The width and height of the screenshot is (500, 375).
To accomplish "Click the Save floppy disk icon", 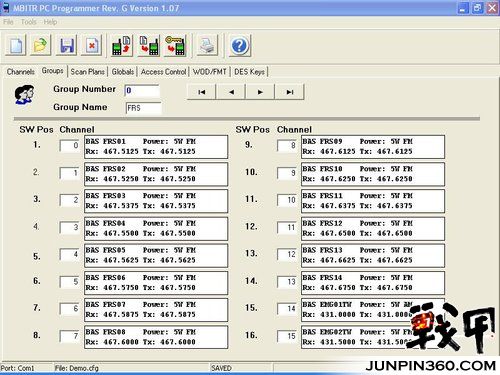I will pyautogui.click(x=67, y=45).
